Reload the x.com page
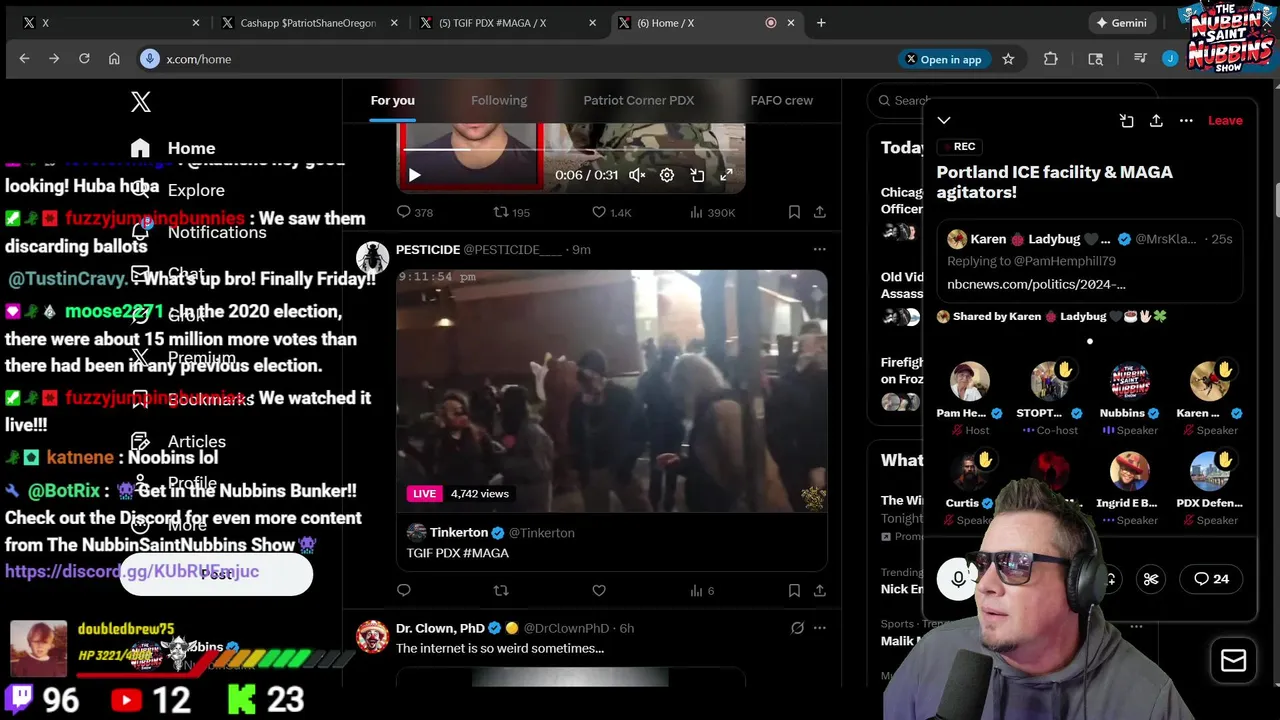Screen dimensions: 1280x720 pyautogui.click(x=84, y=59)
